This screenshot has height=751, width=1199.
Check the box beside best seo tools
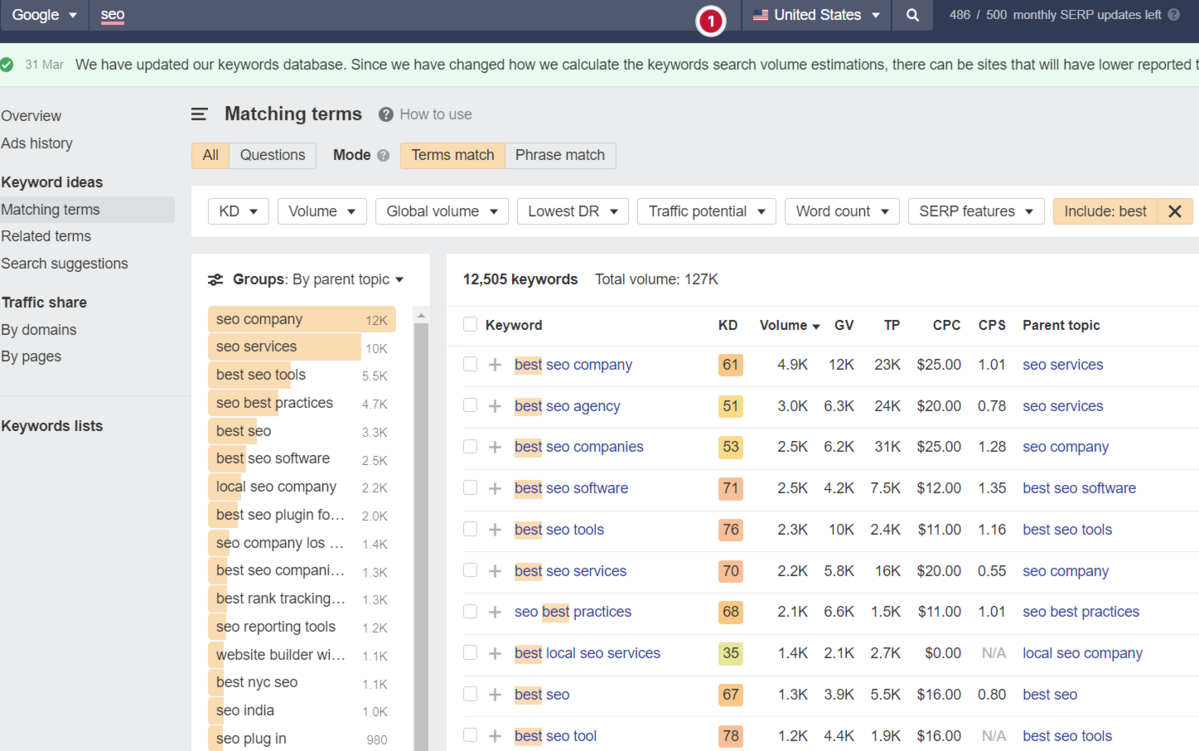coord(469,529)
